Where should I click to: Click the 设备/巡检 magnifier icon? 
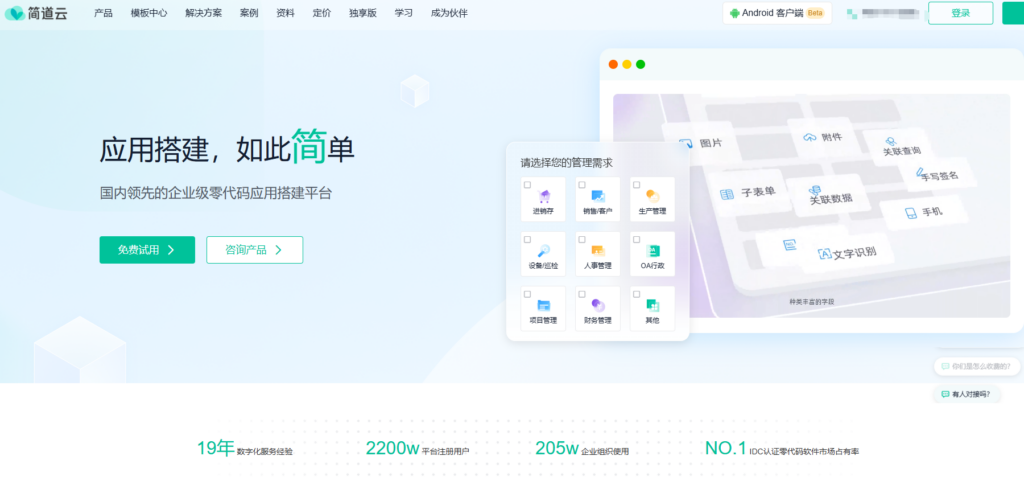click(543, 251)
